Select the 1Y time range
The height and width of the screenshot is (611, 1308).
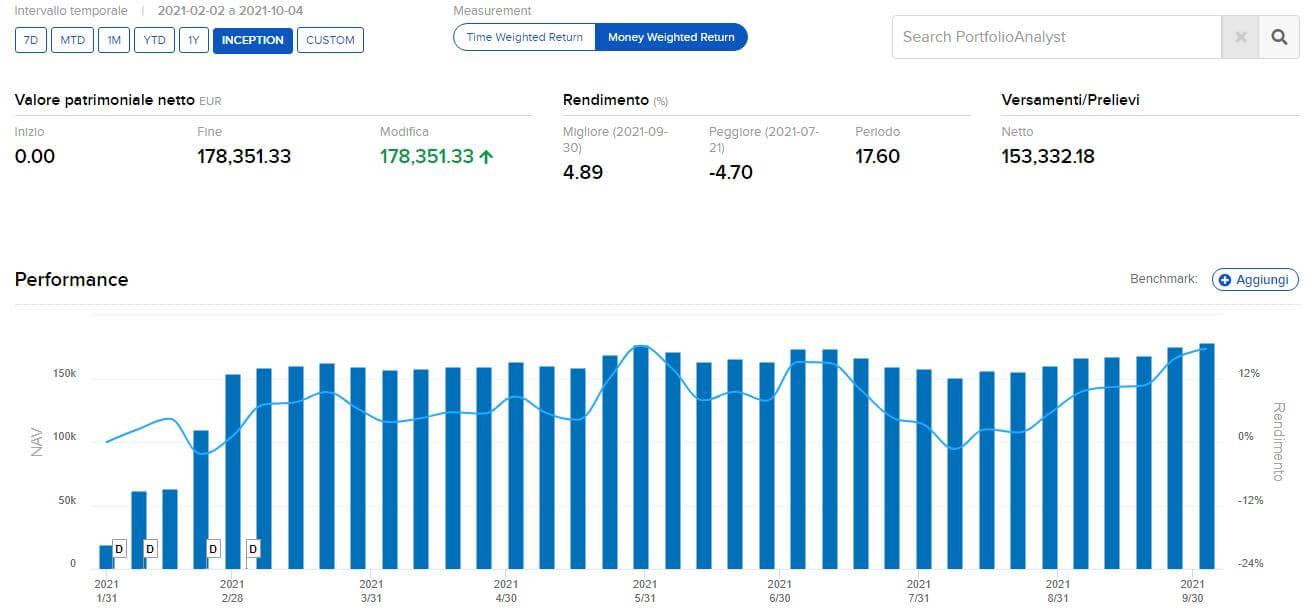click(x=192, y=40)
